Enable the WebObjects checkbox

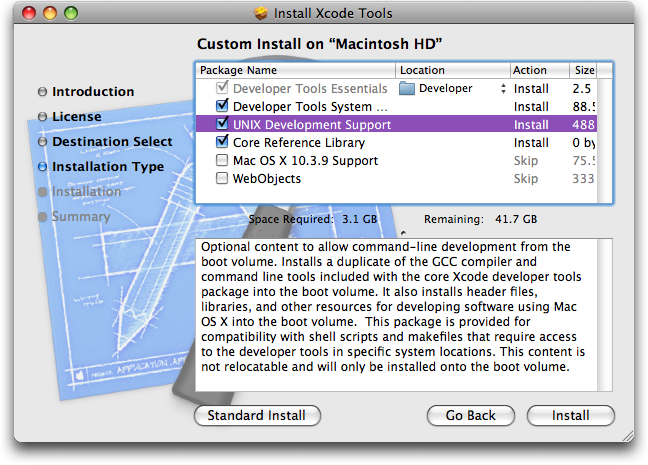click(222, 178)
